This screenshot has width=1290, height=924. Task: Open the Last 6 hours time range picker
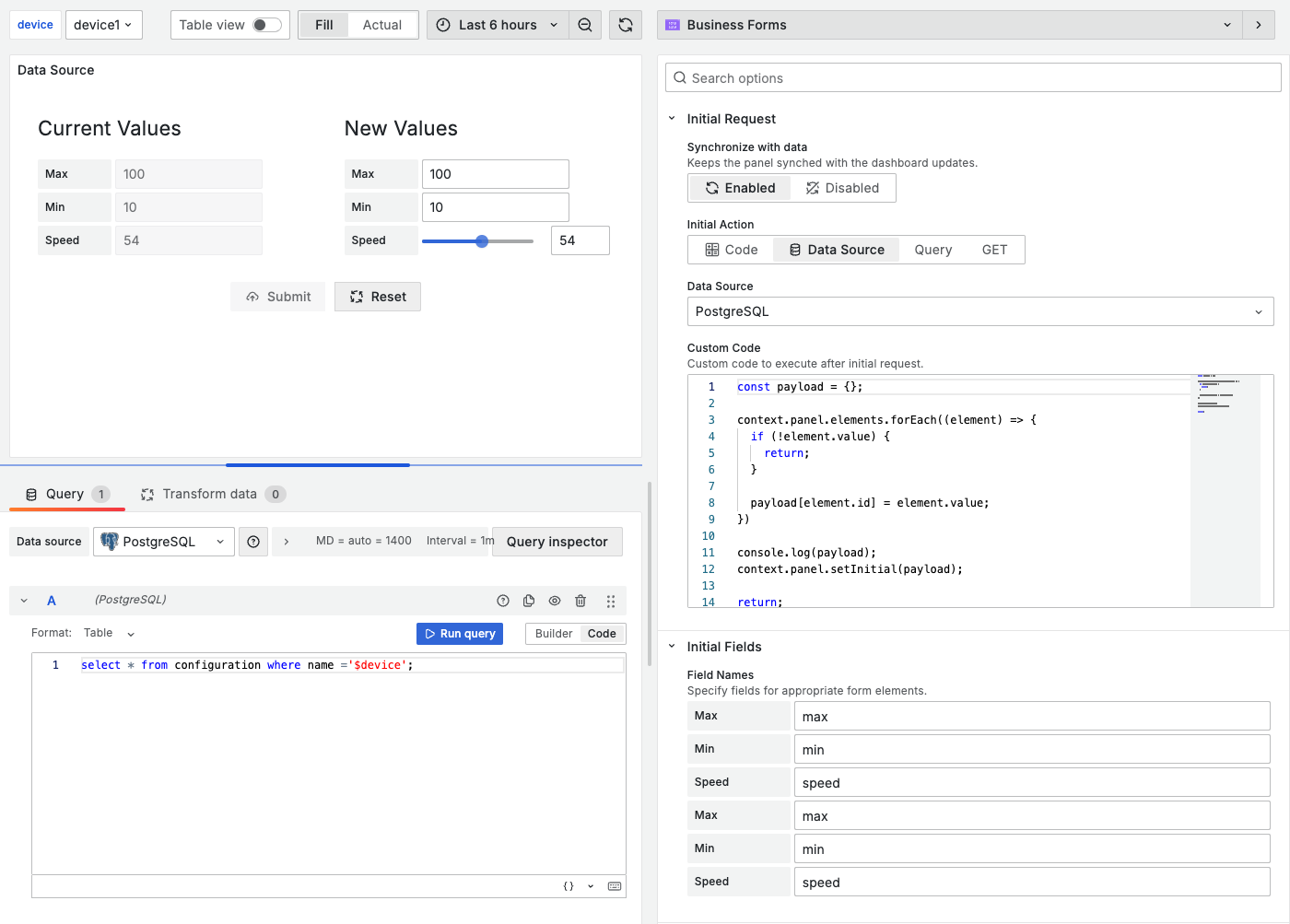497,25
